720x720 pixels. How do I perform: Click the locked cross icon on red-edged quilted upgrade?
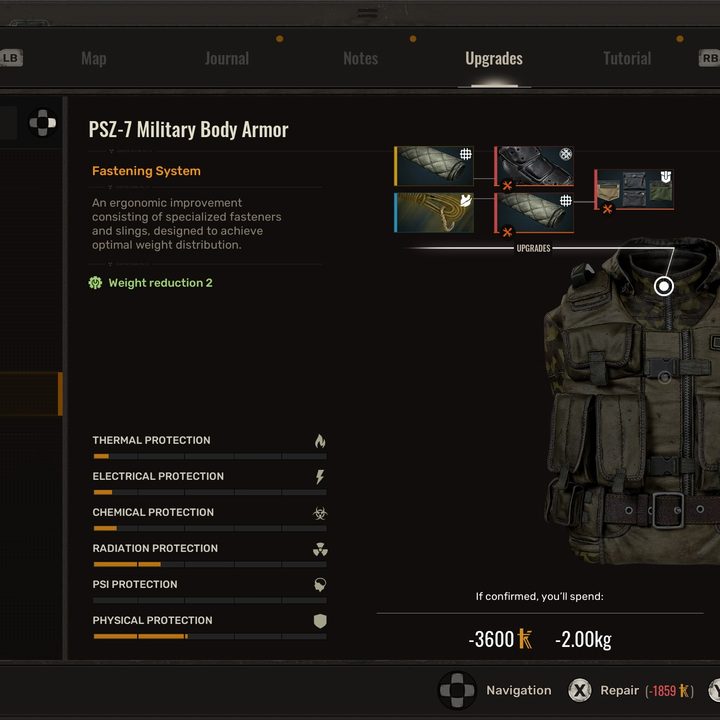(x=507, y=232)
